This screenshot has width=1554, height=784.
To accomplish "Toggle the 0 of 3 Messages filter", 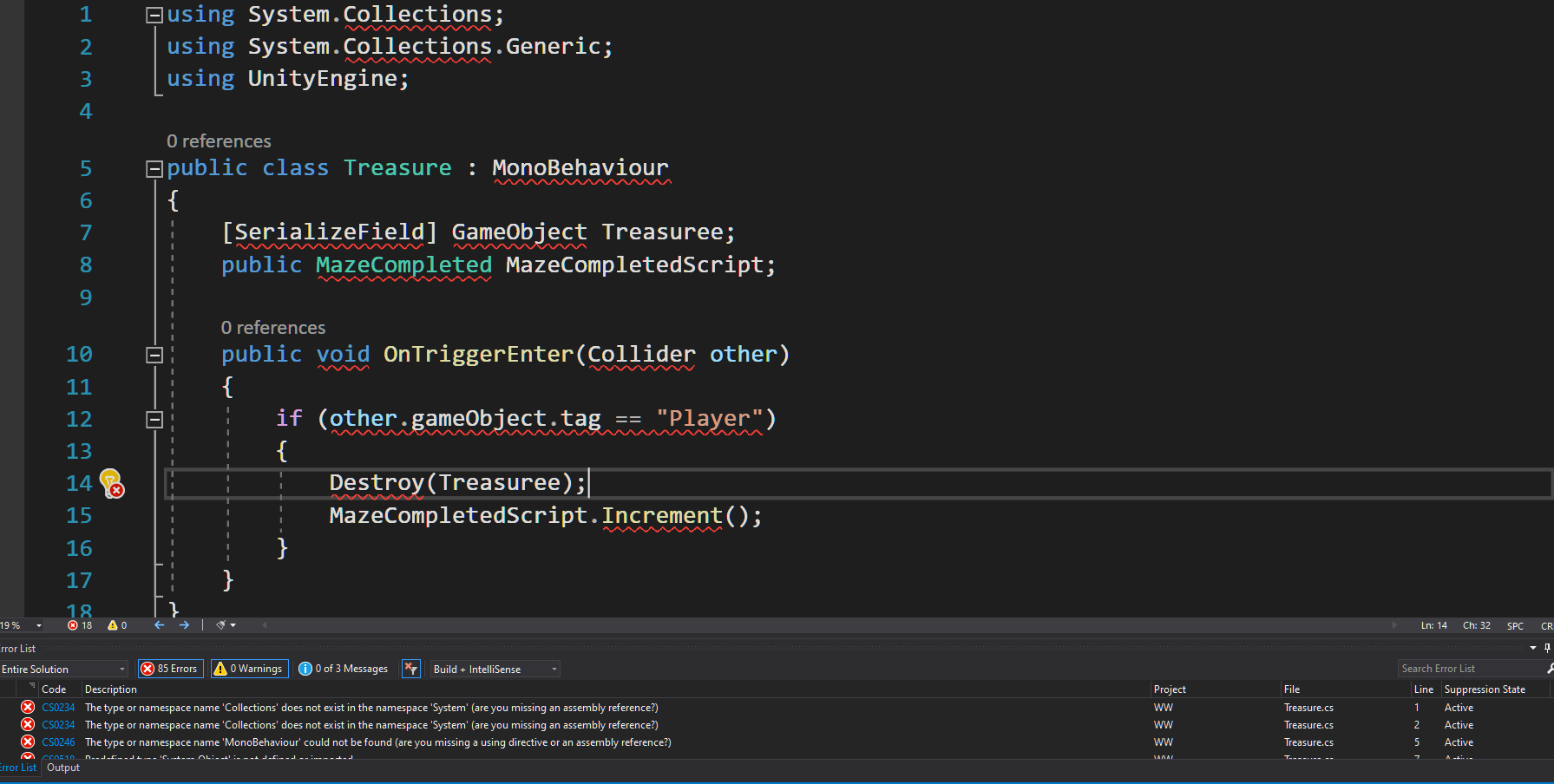I will click(344, 669).
